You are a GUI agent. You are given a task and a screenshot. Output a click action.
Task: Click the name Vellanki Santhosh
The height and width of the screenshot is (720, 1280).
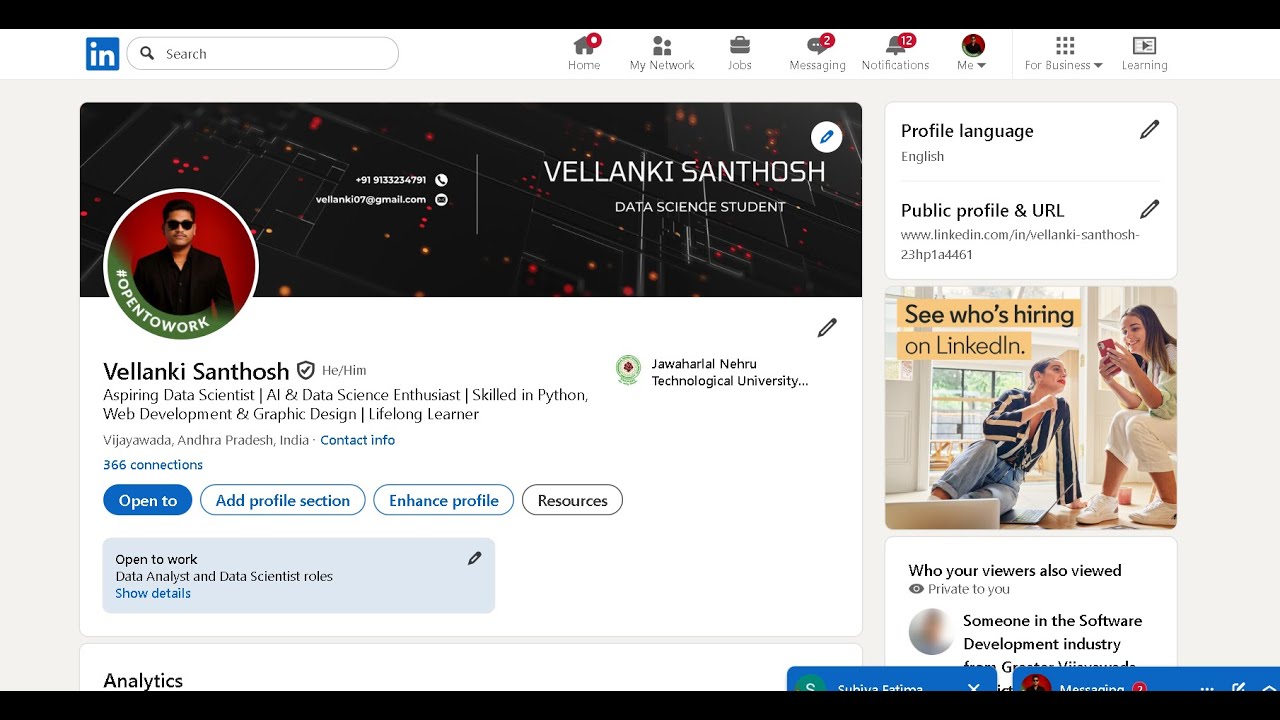(x=196, y=371)
